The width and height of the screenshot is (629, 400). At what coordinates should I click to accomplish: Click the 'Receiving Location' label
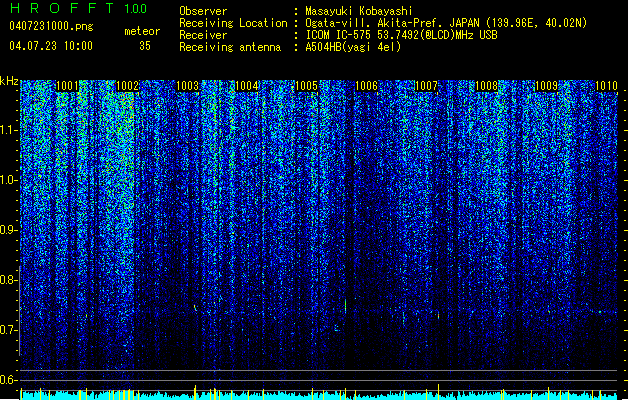pyautogui.click(x=233, y=23)
